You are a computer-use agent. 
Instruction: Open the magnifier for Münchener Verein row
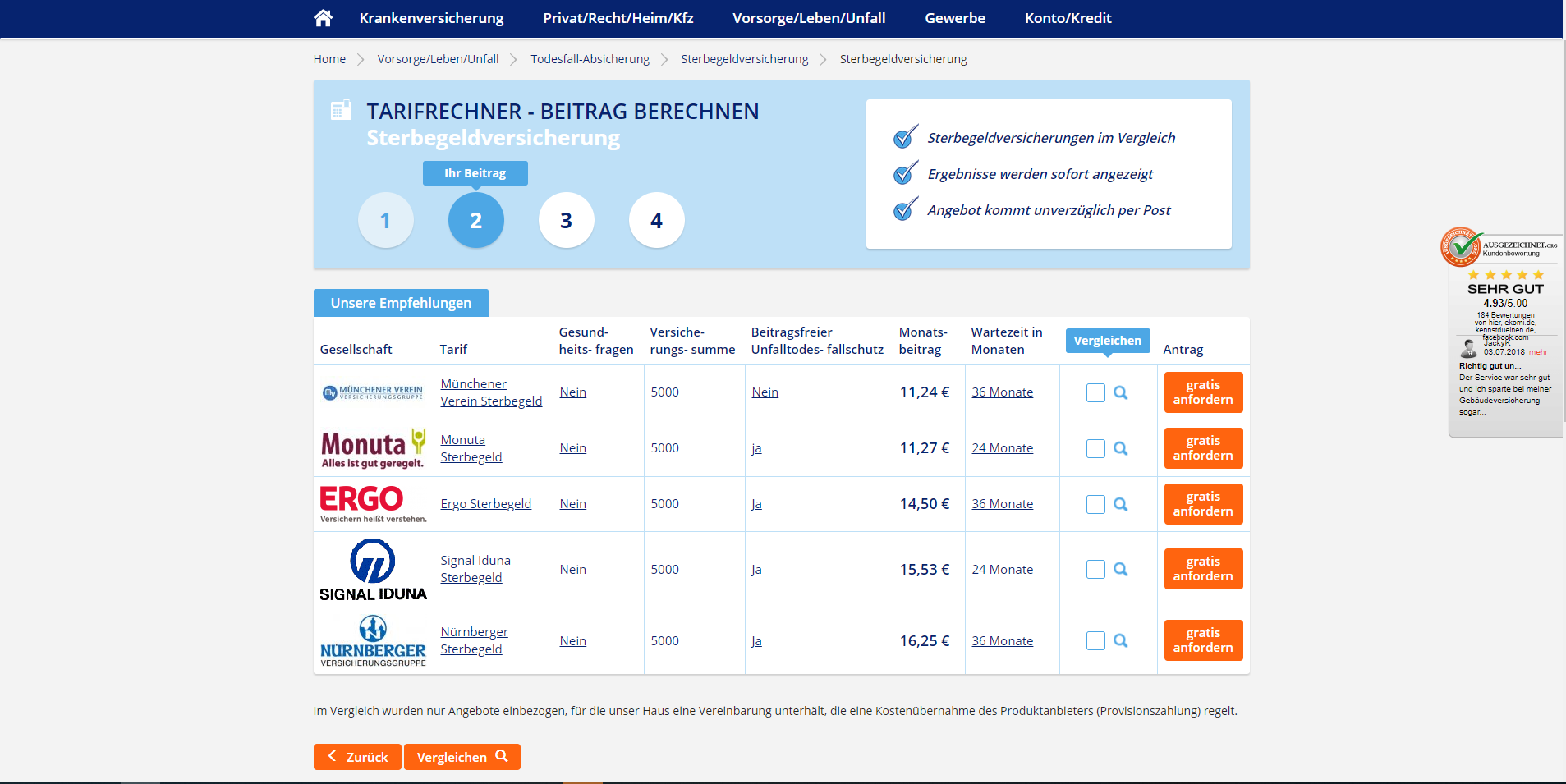1120,392
